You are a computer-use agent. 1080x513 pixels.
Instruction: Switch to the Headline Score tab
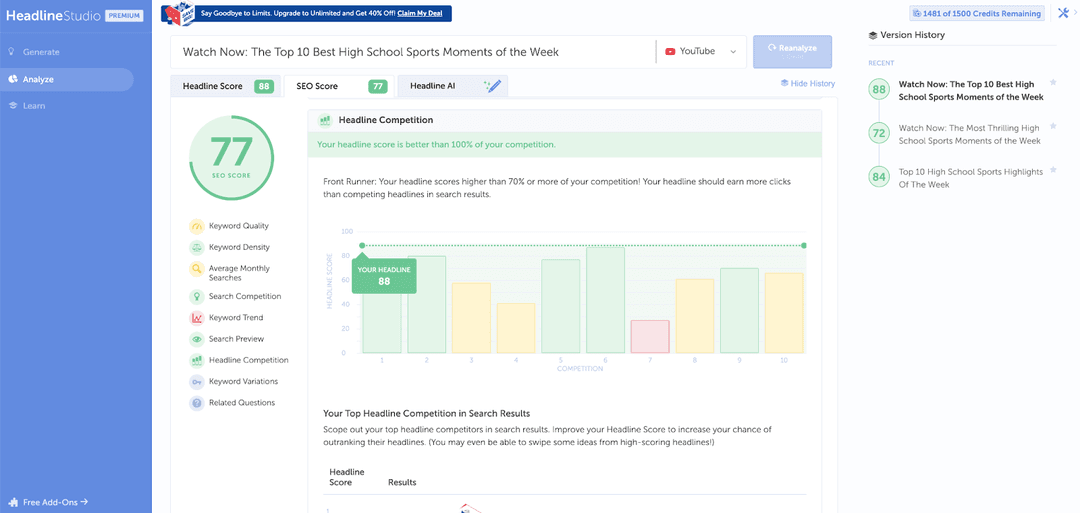[x=224, y=87]
